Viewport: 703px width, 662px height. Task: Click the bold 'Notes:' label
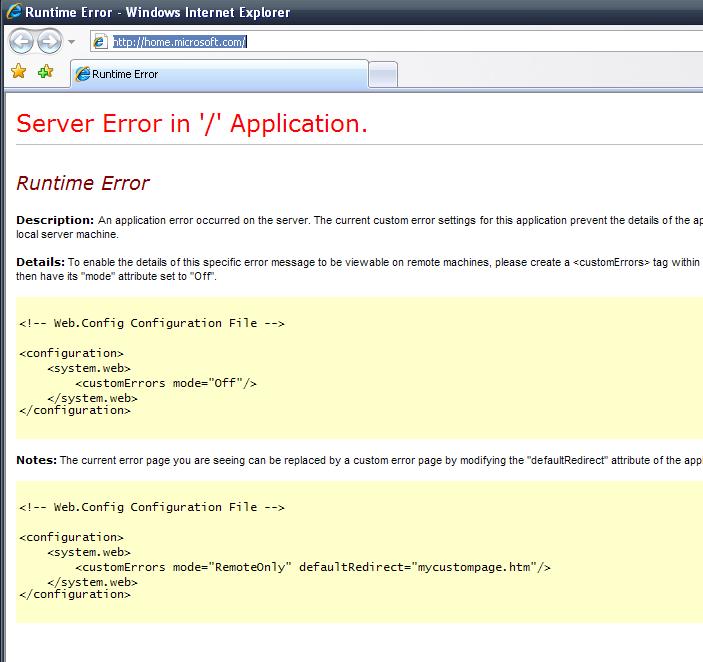(36, 460)
